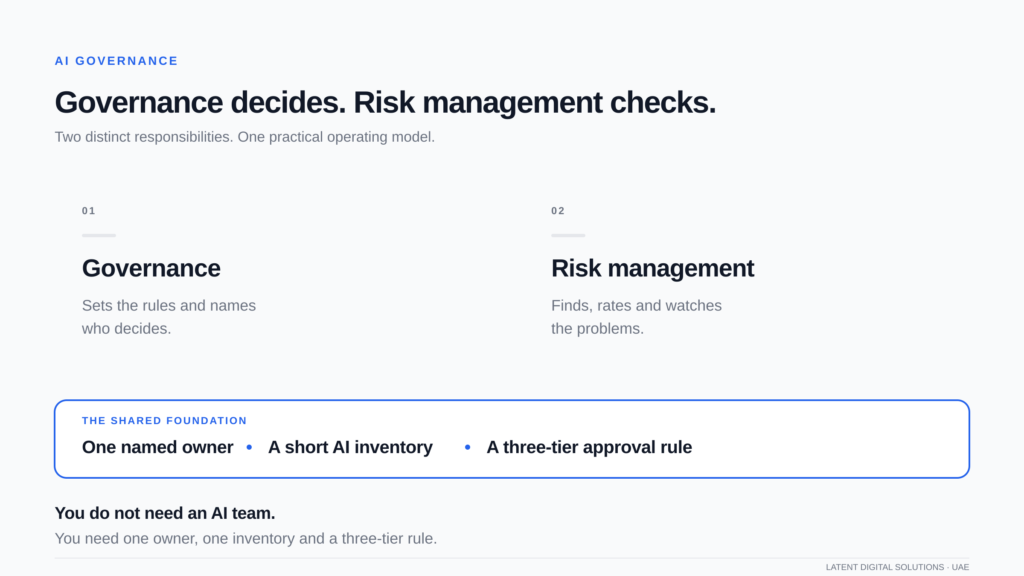Image resolution: width=1024 pixels, height=576 pixels.
Task: Click text 'Sets the rules and names who decides.'
Action: [168, 317]
